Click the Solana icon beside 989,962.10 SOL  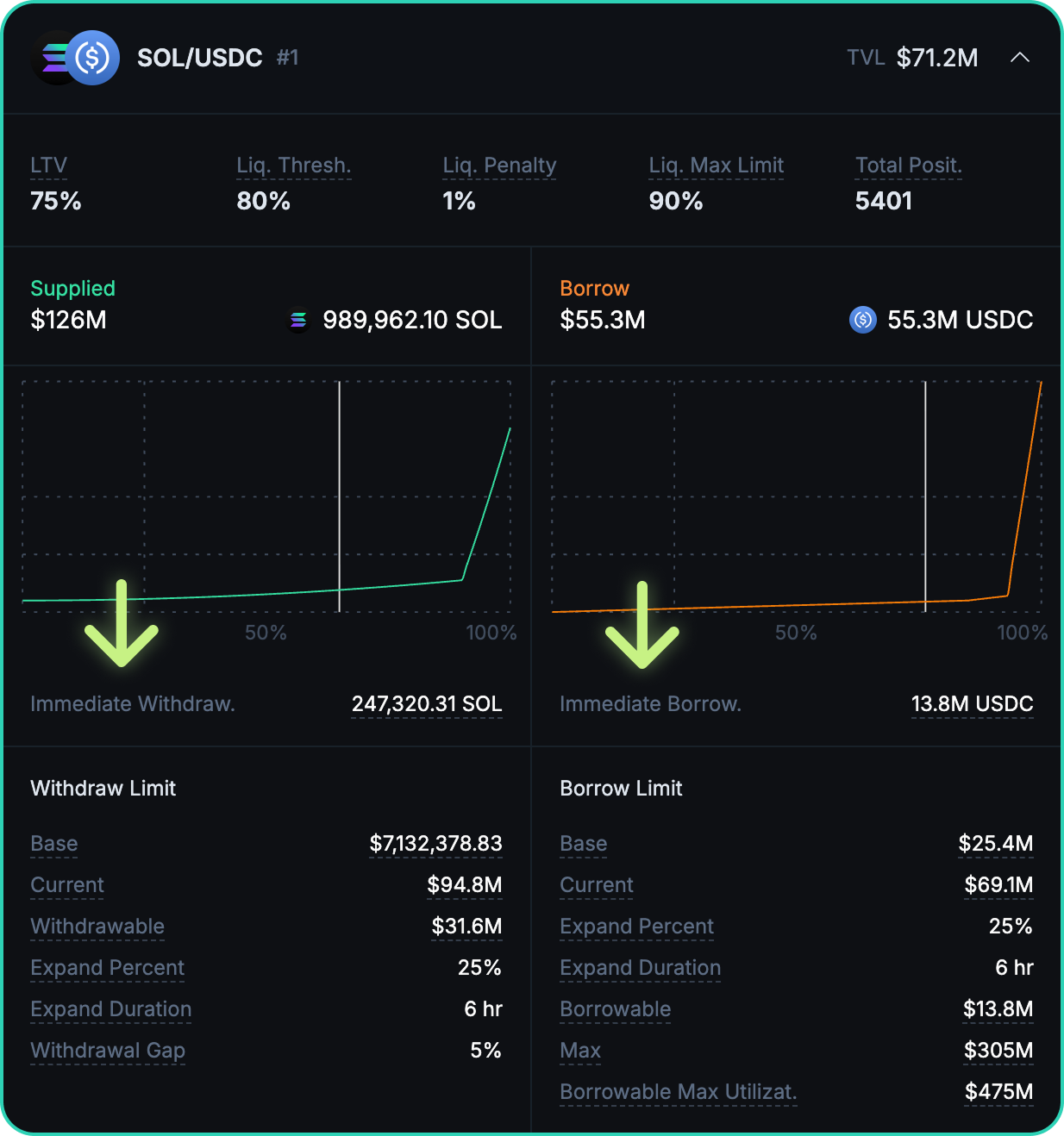point(298,320)
